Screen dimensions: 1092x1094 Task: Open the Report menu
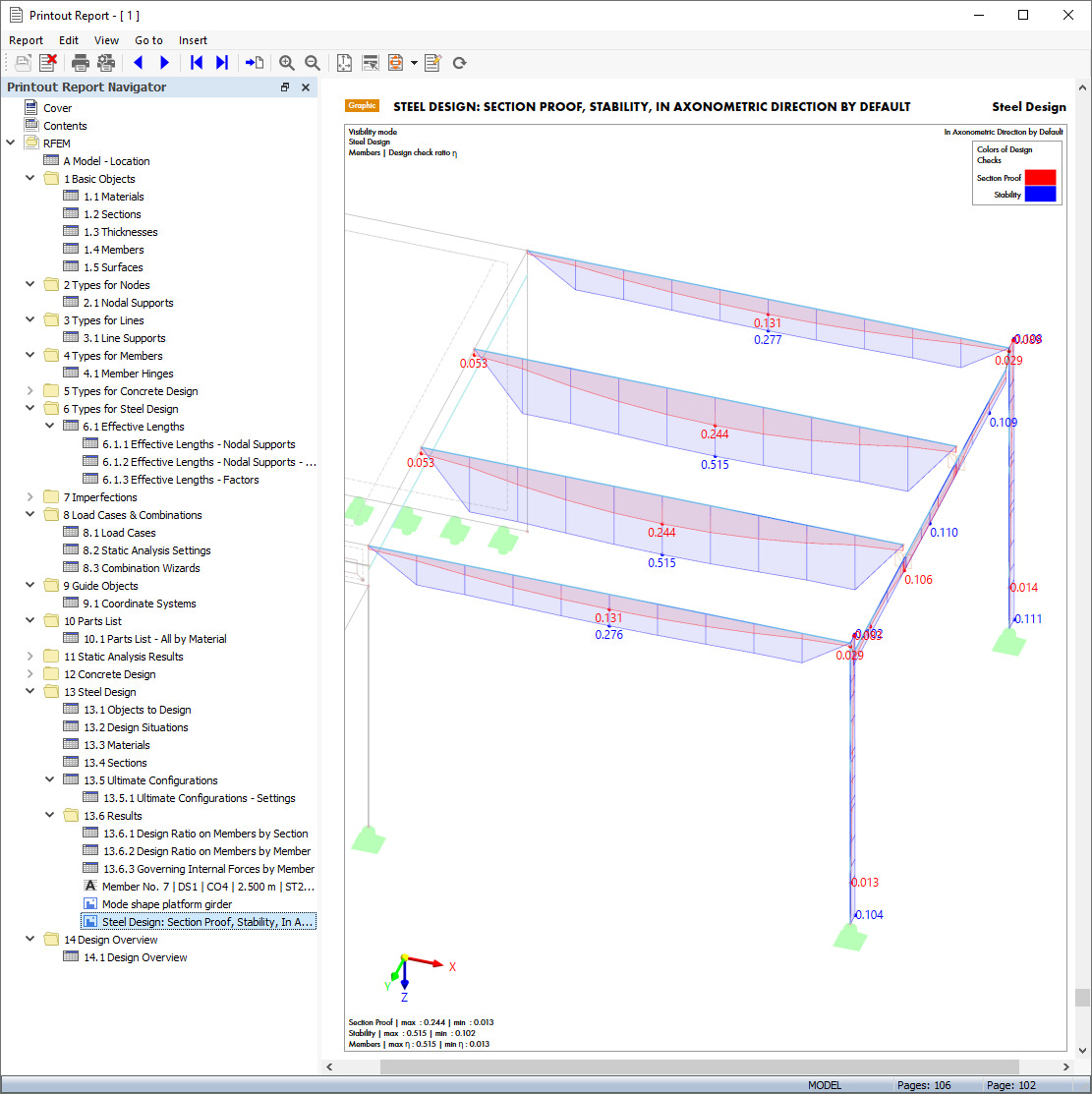tap(26, 40)
